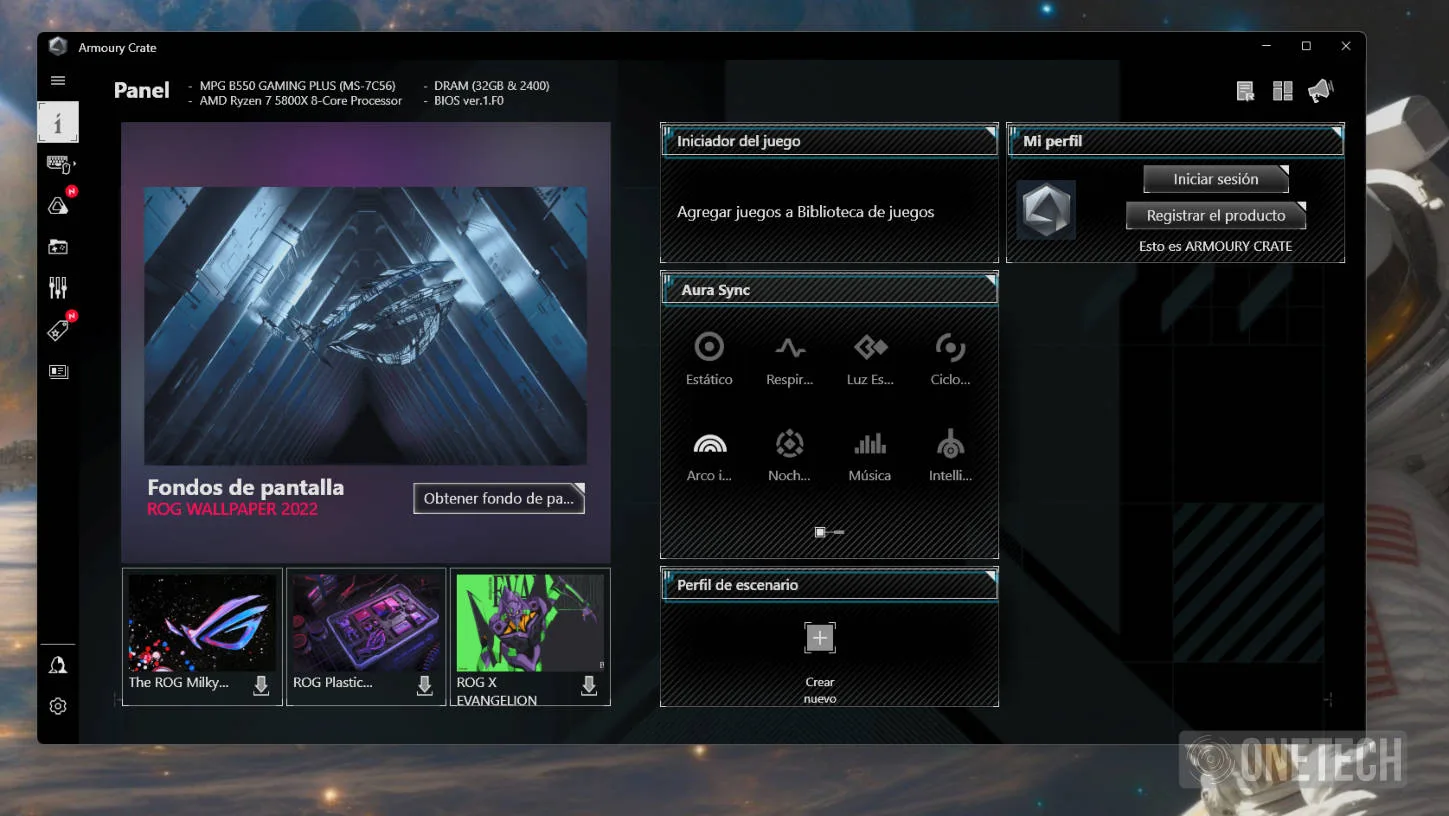Click the Obtener fondo de pa... button
This screenshot has width=1449, height=816.
click(499, 498)
